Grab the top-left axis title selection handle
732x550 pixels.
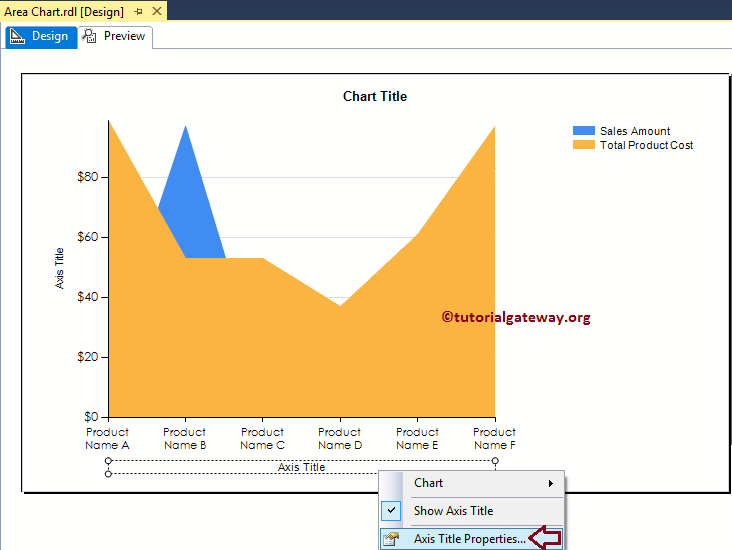[x=108, y=461]
